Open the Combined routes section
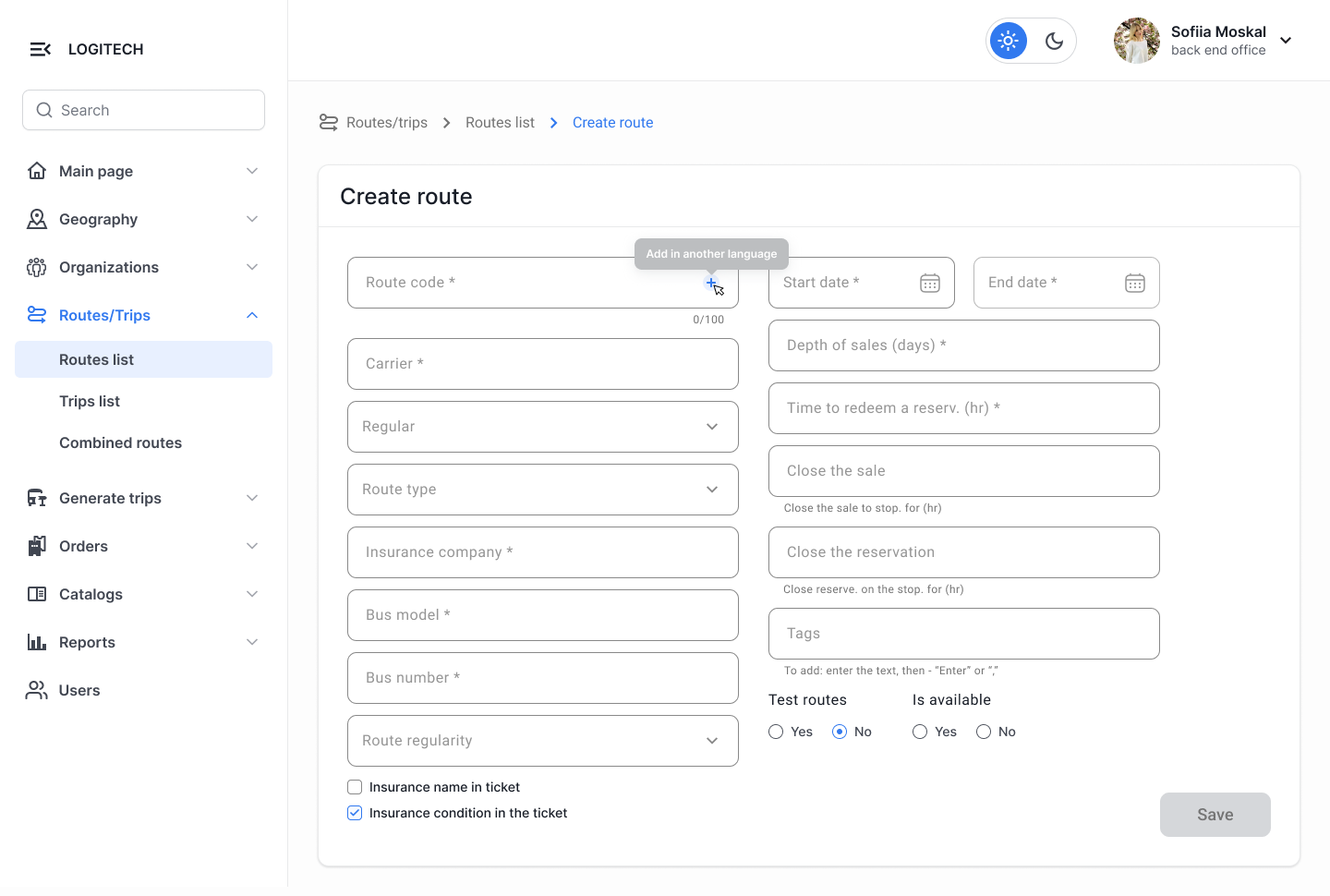The image size is (1330, 896). tap(120, 442)
